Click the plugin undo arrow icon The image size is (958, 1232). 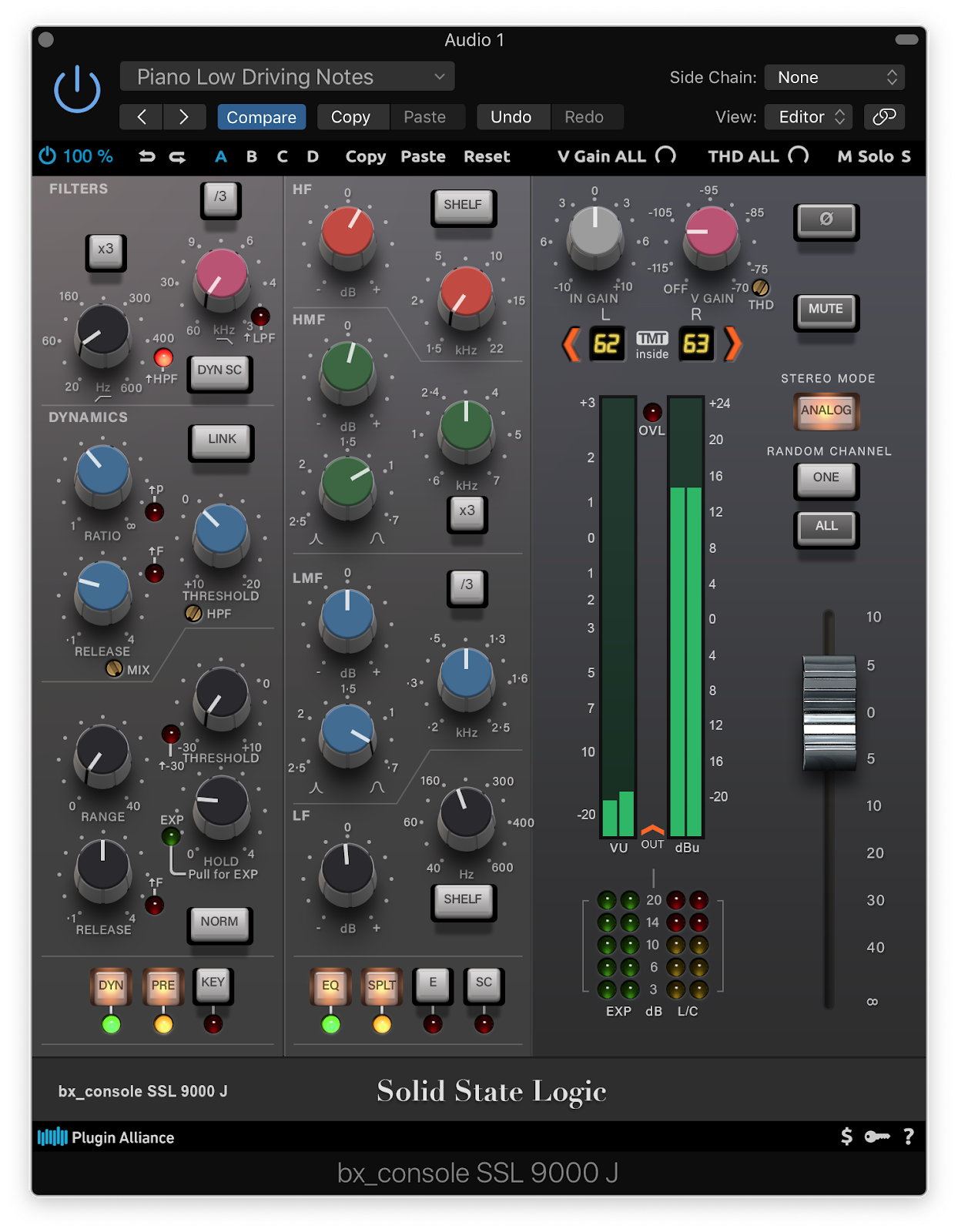coord(147,156)
